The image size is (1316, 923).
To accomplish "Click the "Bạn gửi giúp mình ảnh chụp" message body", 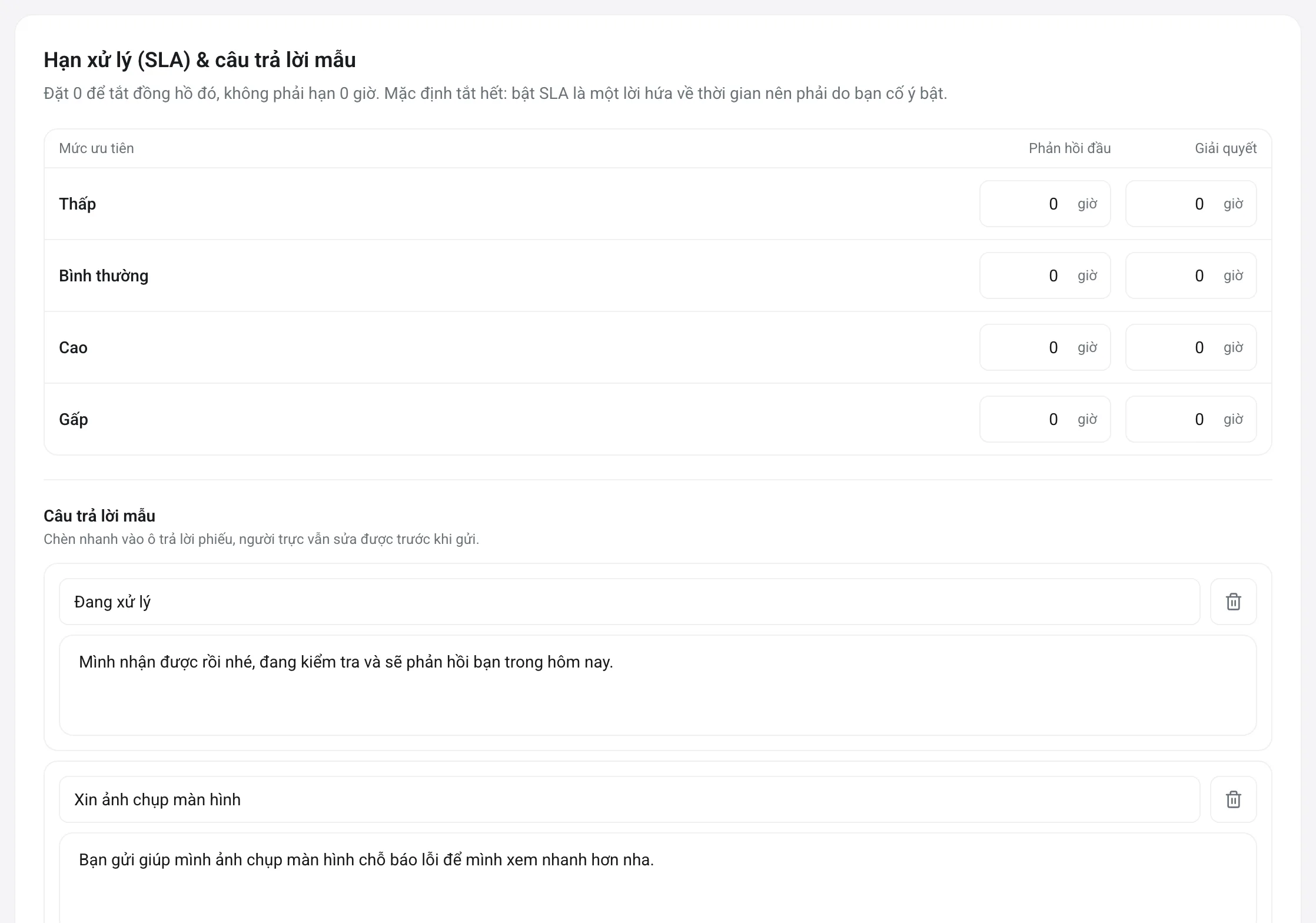I will click(x=657, y=878).
